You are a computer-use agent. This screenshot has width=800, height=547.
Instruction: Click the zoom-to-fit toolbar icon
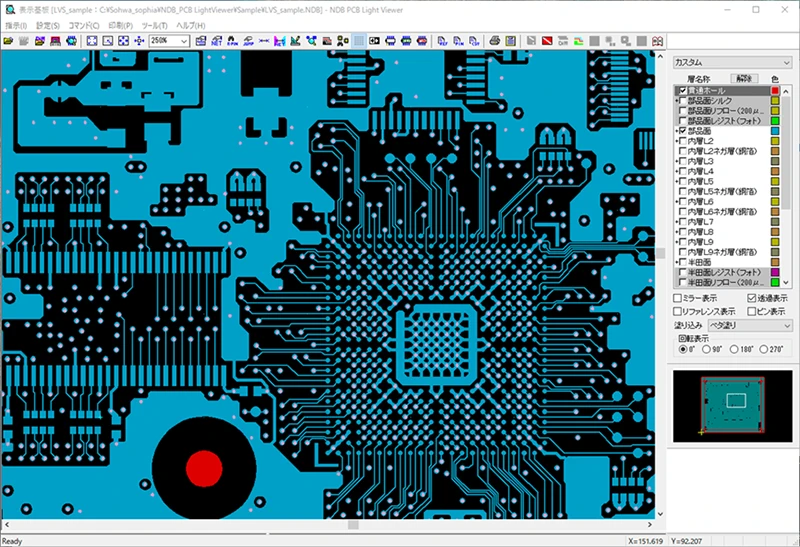91,41
